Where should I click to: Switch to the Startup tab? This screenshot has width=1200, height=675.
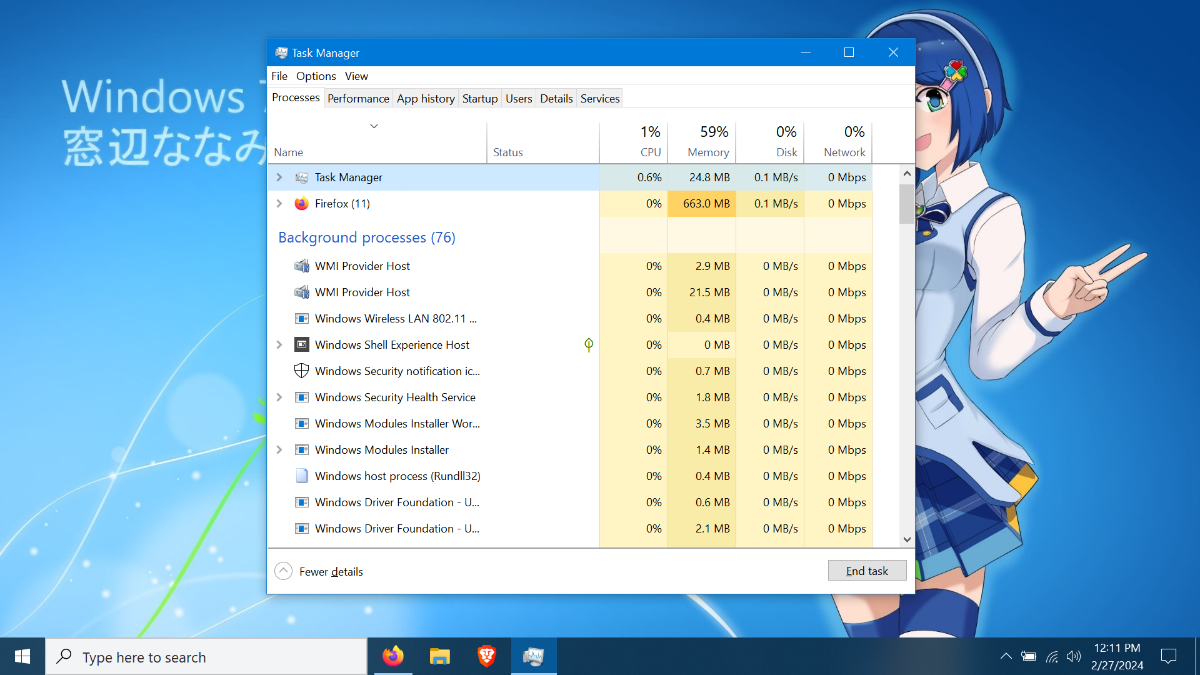(480, 98)
